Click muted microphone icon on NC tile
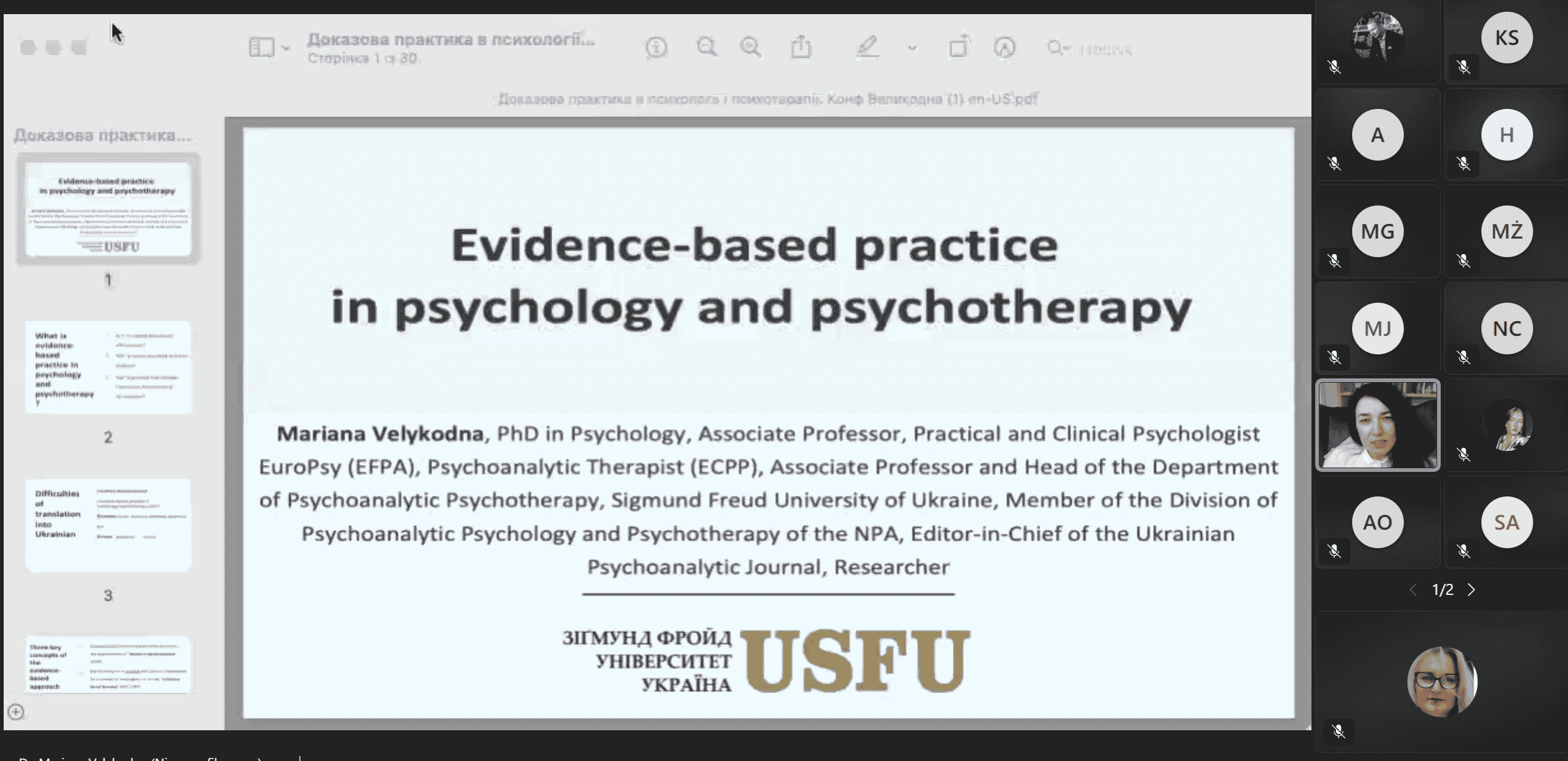Viewport: 1568px width, 761px height. click(1463, 357)
